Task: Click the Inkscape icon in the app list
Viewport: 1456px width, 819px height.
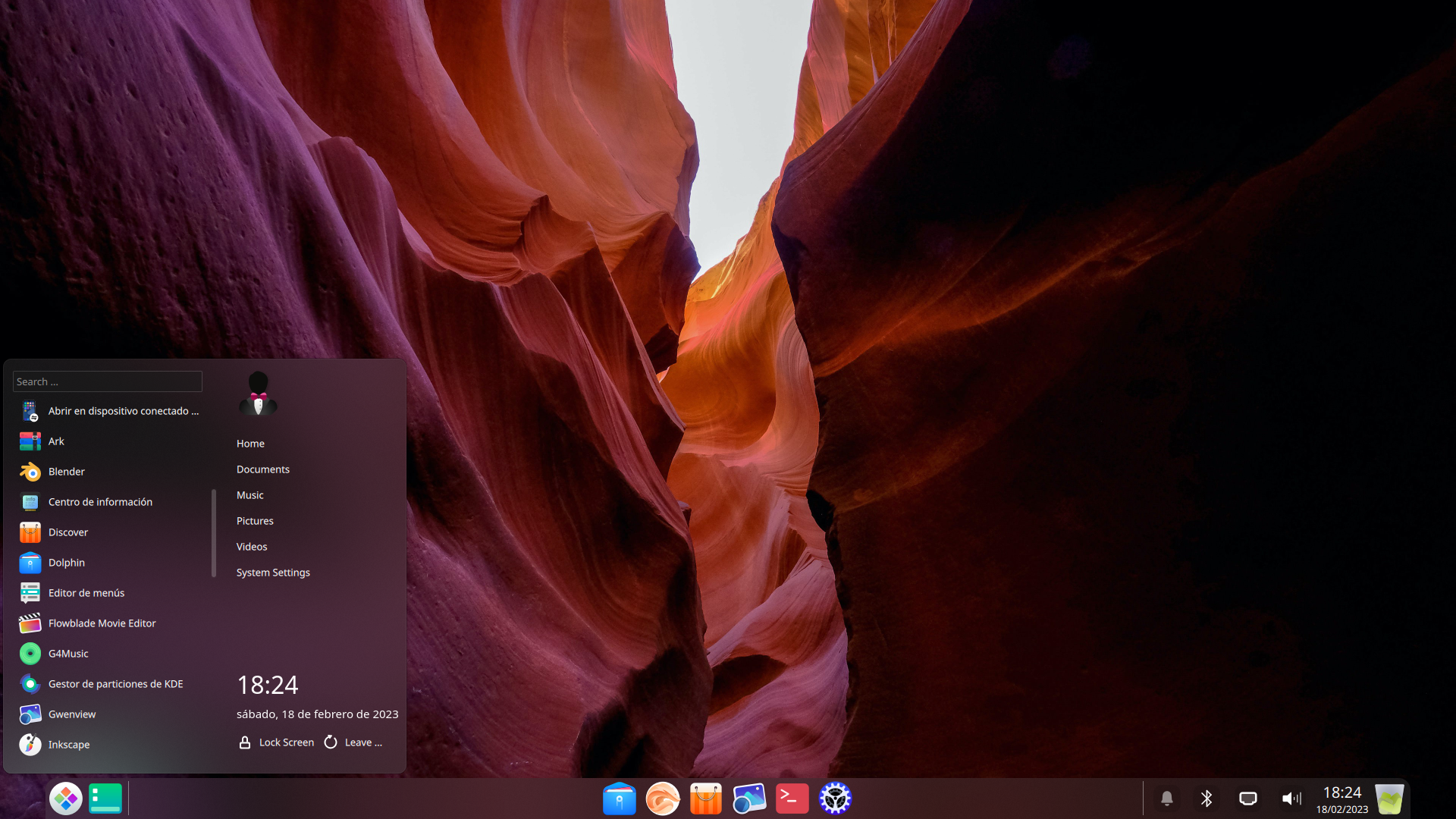Action: pyautogui.click(x=30, y=745)
